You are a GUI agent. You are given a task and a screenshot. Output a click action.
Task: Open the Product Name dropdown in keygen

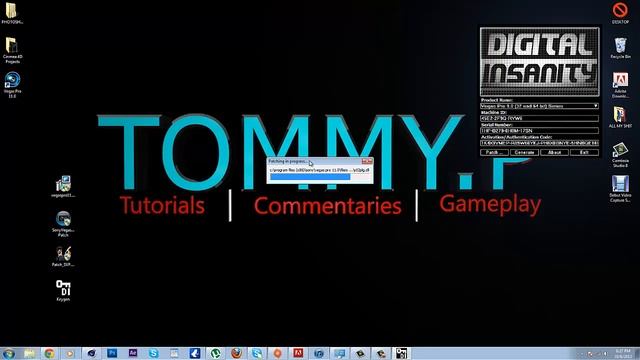pos(539,106)
